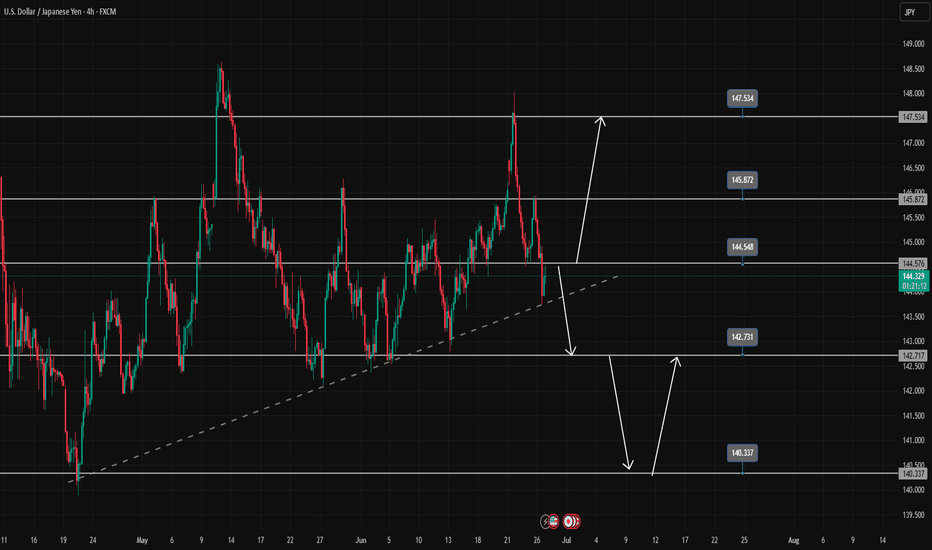This screenshot has width=932, height=550.
Task: Click the lightning bolt event icon
Action: click(545, 522)
